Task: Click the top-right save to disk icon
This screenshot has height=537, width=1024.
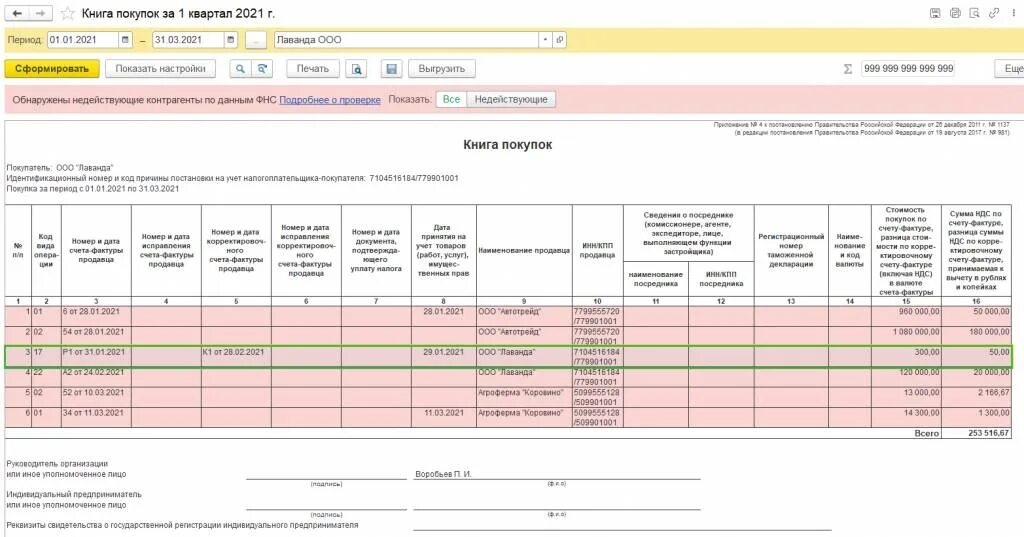Action: pos(935,13)
